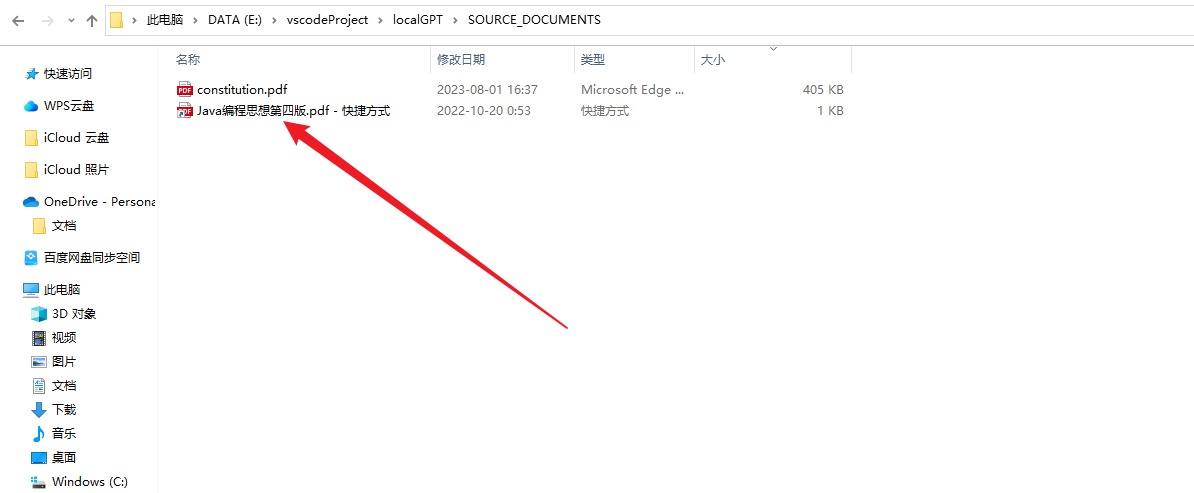1194x493 pixels.
Task: Click the document icon of 文档 under 此电脑
Action: click(39, 386)
